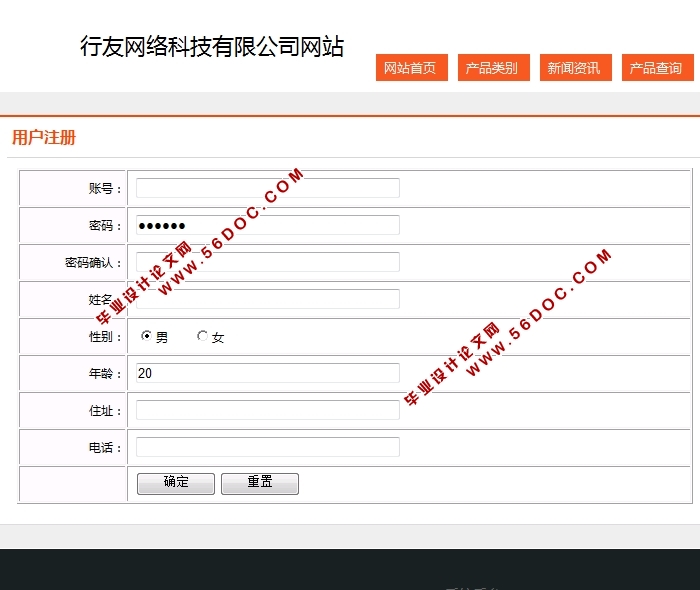Viewport: 700px width, 590px height.
Task: Click the 姓名 input field
Action: point(268,299)
